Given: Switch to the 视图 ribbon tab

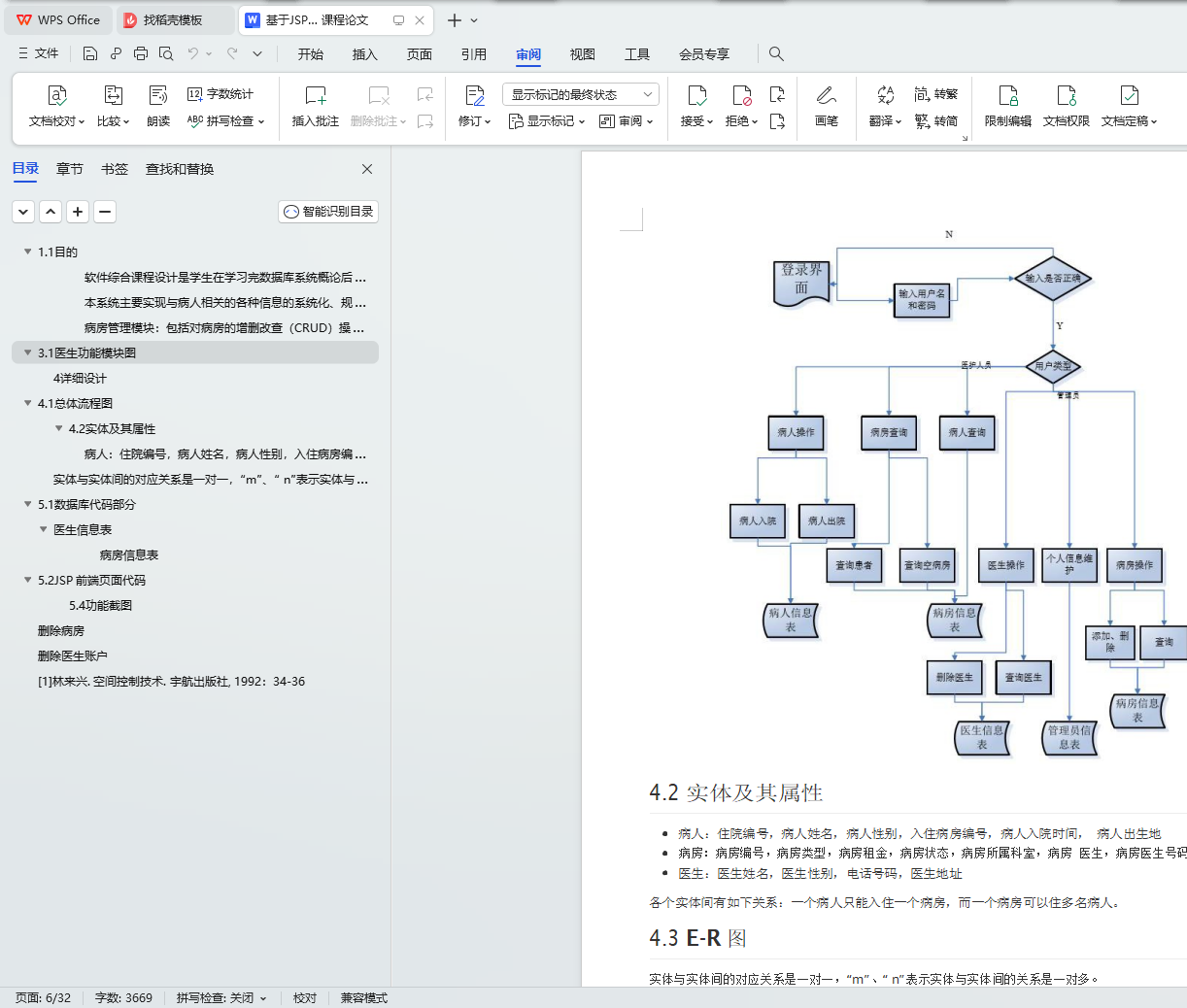Looking at the screenshot, I should pos(583,54).
